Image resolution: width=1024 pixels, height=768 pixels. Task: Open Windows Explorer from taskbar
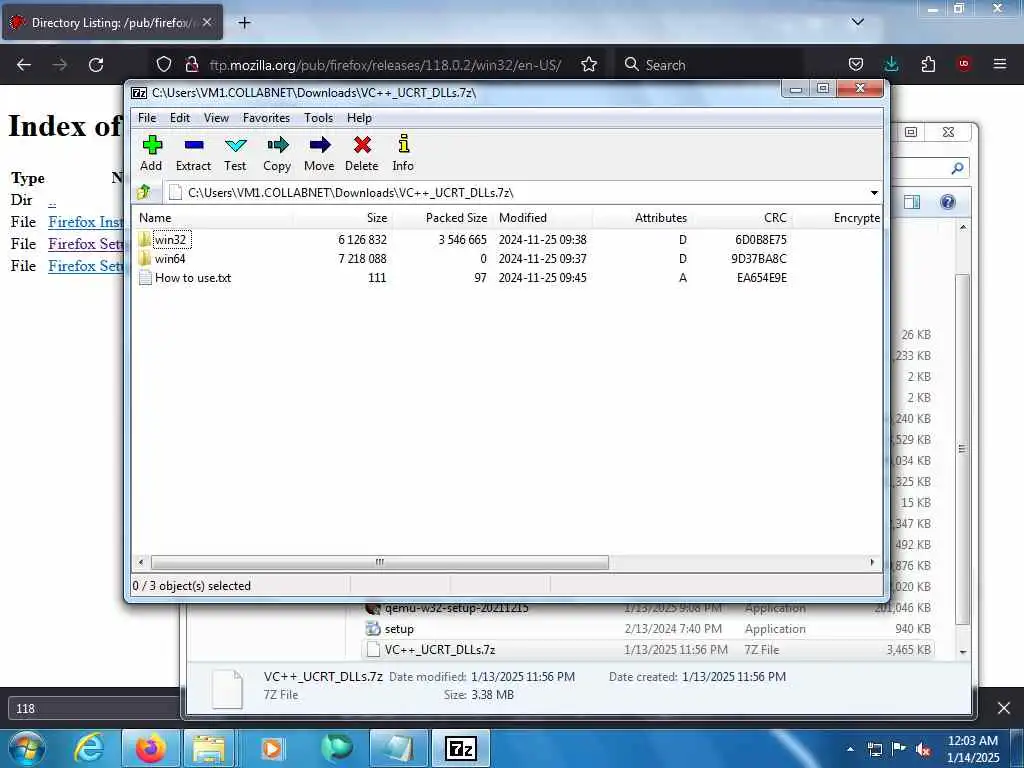(x=209, y=748)
